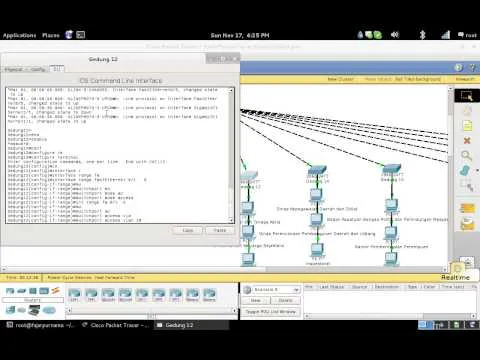
Task: Click workspace horizontal scrollbar
Action: pyautogui.click(x=224, y=269)
